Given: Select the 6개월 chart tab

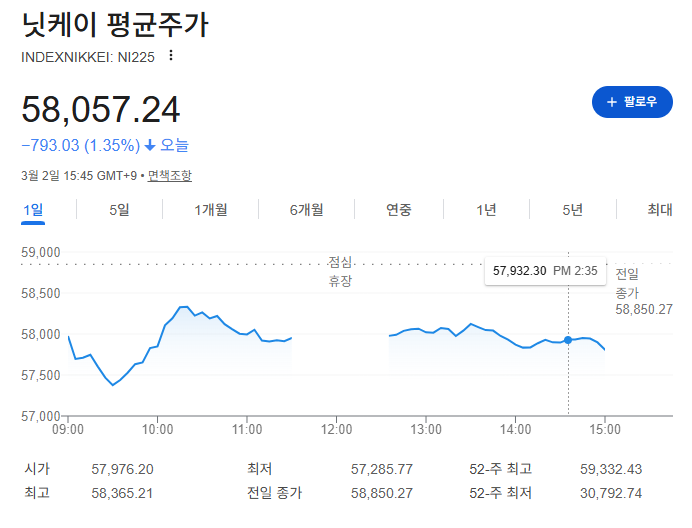Looking at the screenshot, I should click(306, 210).
